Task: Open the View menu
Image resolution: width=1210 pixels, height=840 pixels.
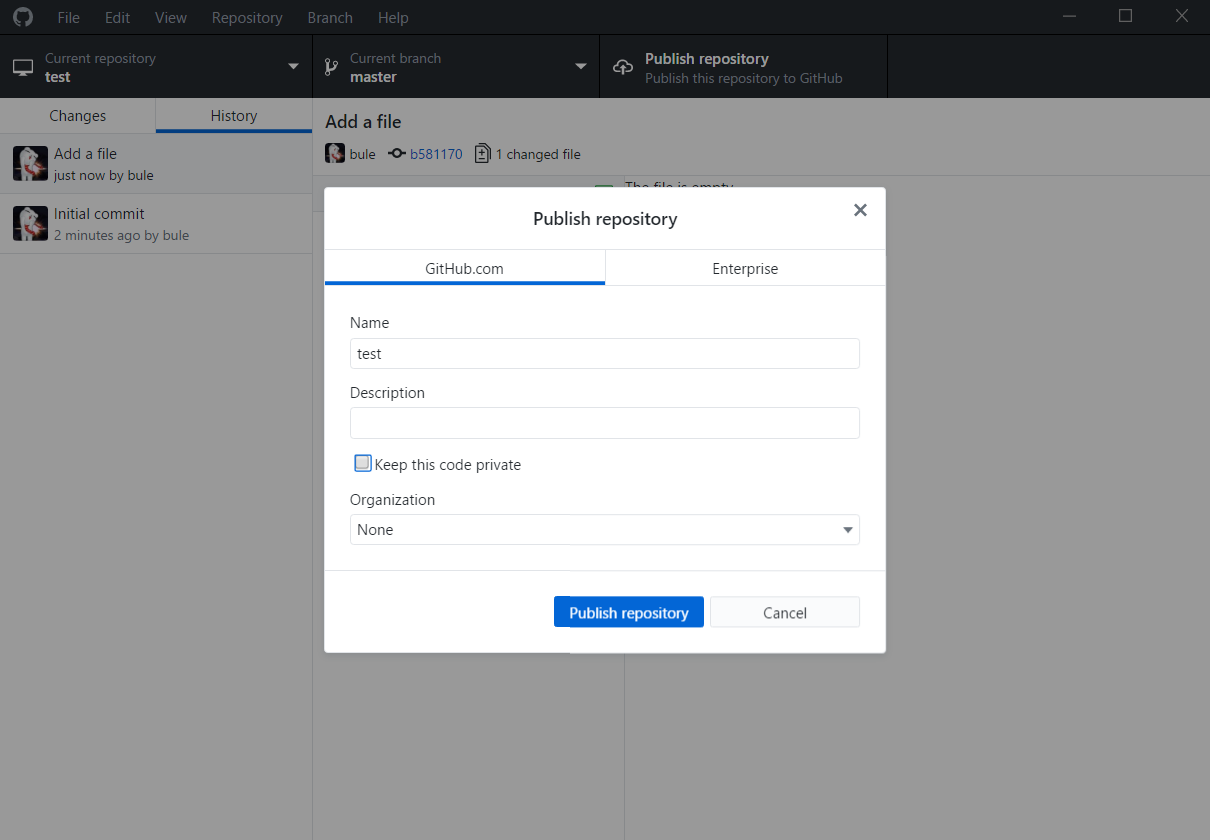Action: 171,17
